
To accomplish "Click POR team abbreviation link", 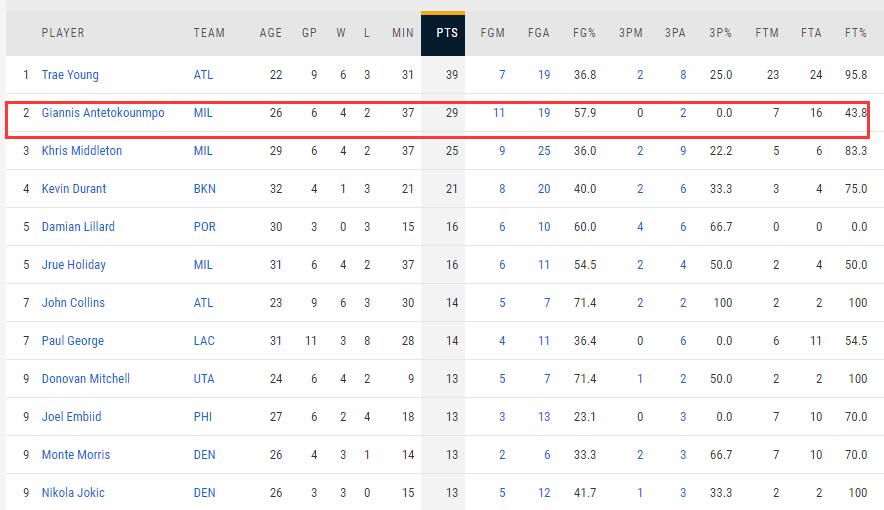I will tap(205, 227).
